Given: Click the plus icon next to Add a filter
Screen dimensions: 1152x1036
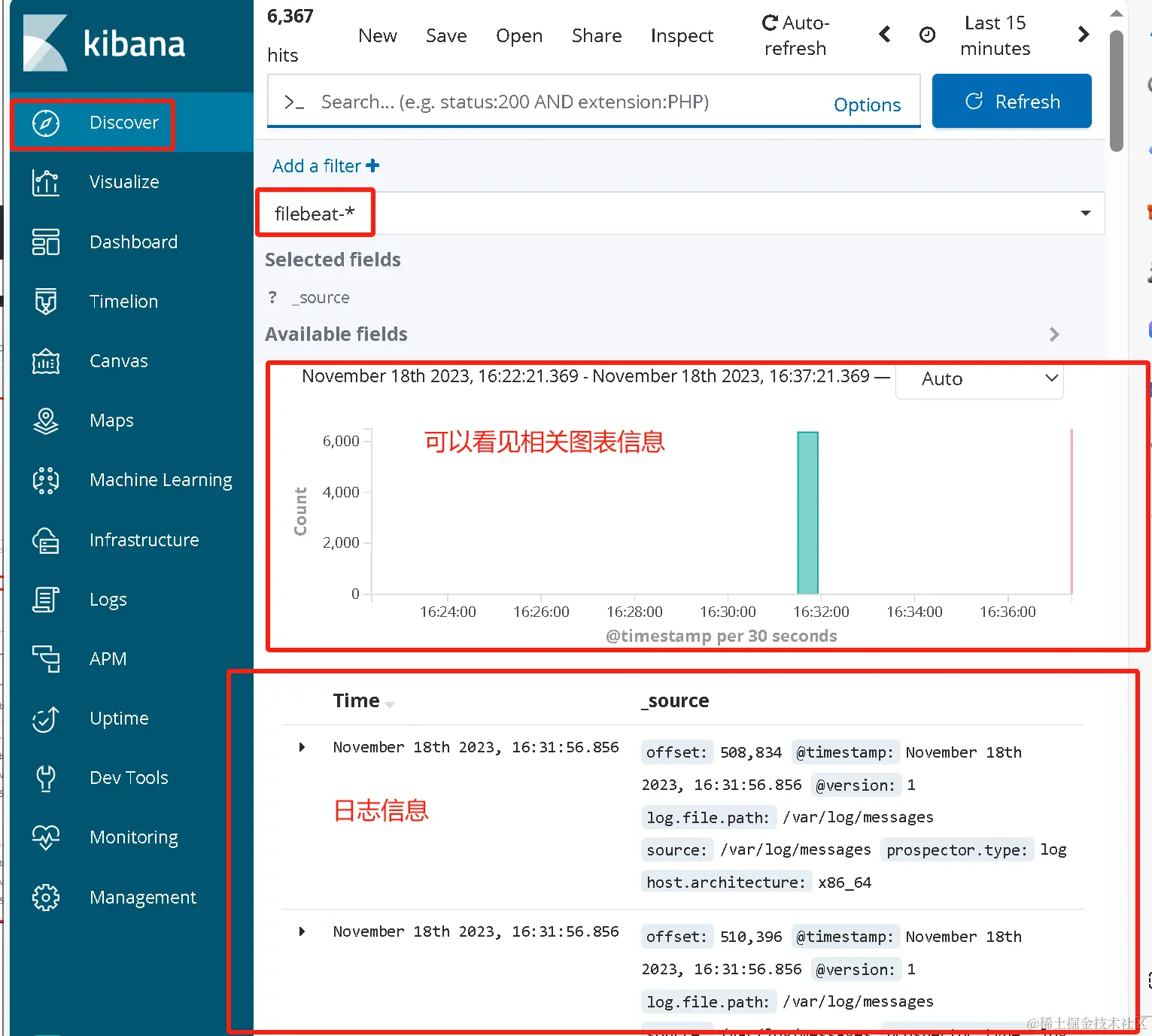Looking at the screenshot, I should pyautogui.click(x=372, y=166).
